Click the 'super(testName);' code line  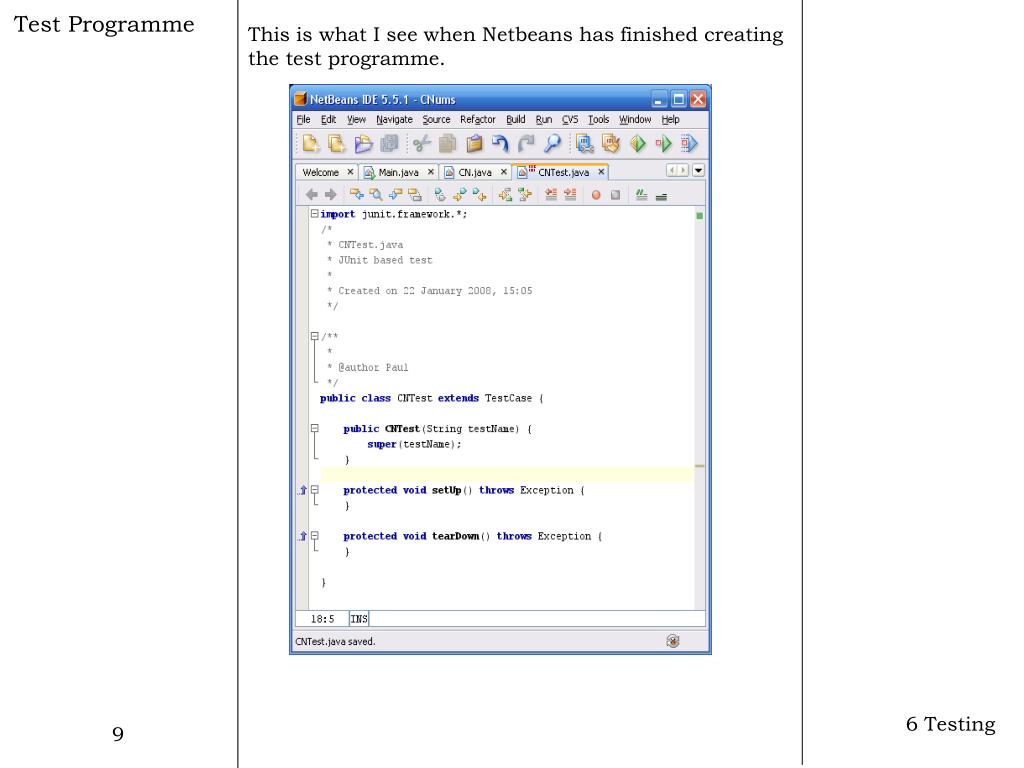point(414,444)
